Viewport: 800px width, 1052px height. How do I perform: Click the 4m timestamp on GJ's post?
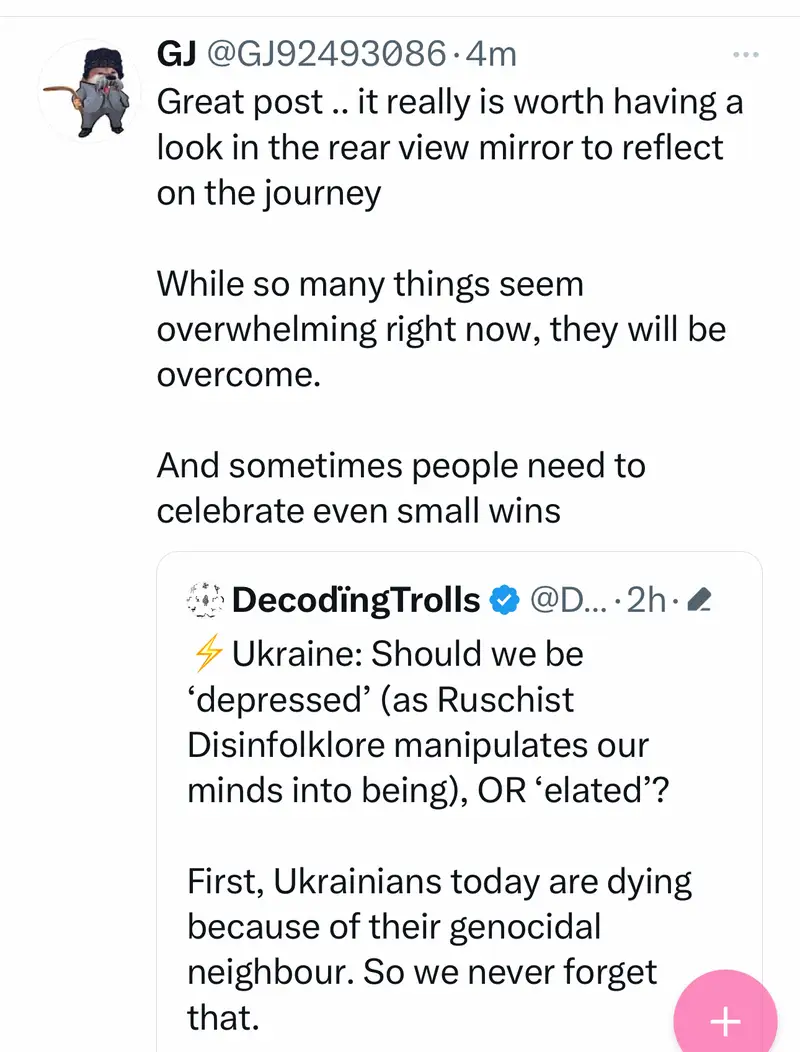pyautogui.click(x=491, y=54)
